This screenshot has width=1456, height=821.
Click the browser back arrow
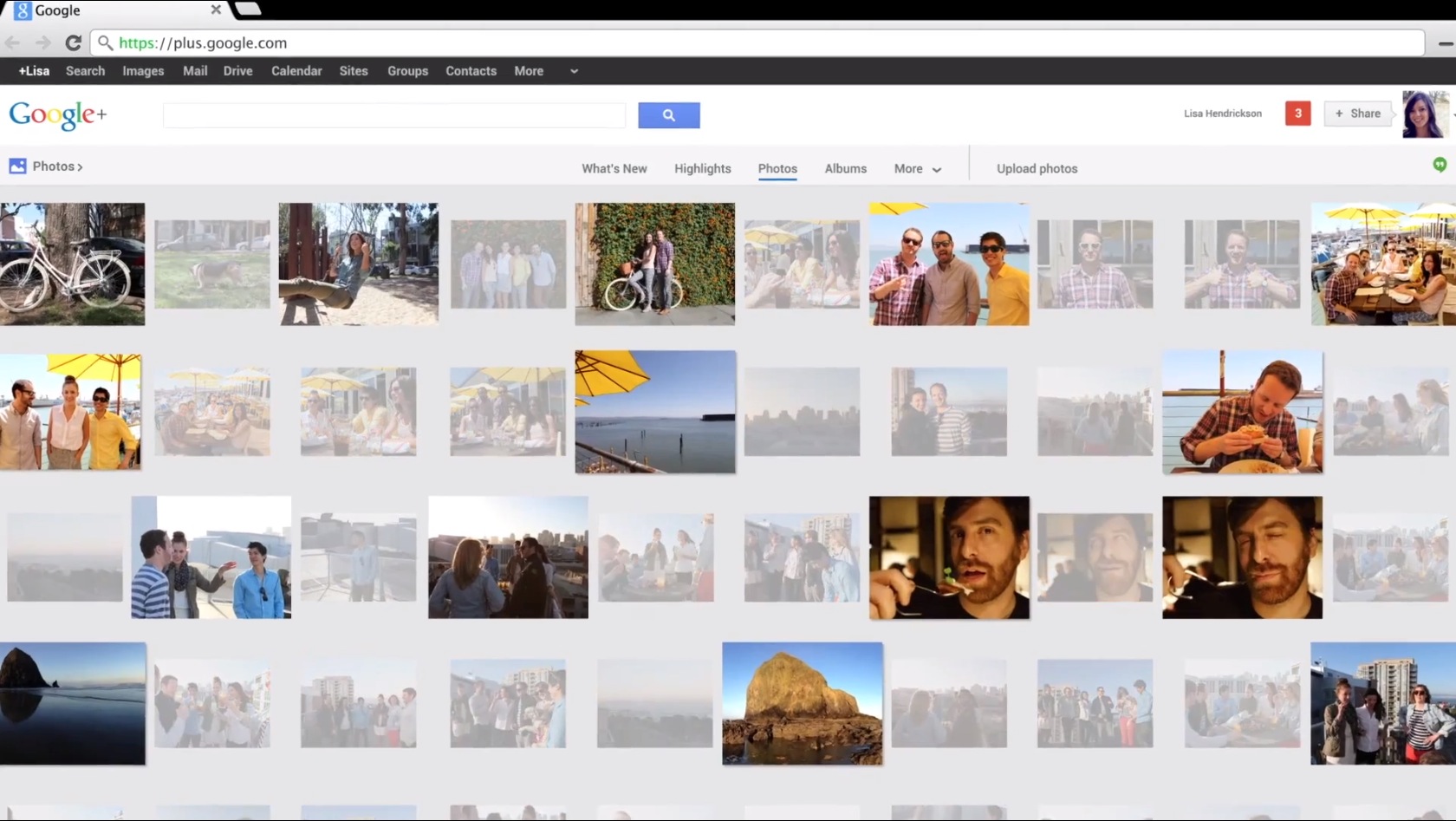coord(12,42)
